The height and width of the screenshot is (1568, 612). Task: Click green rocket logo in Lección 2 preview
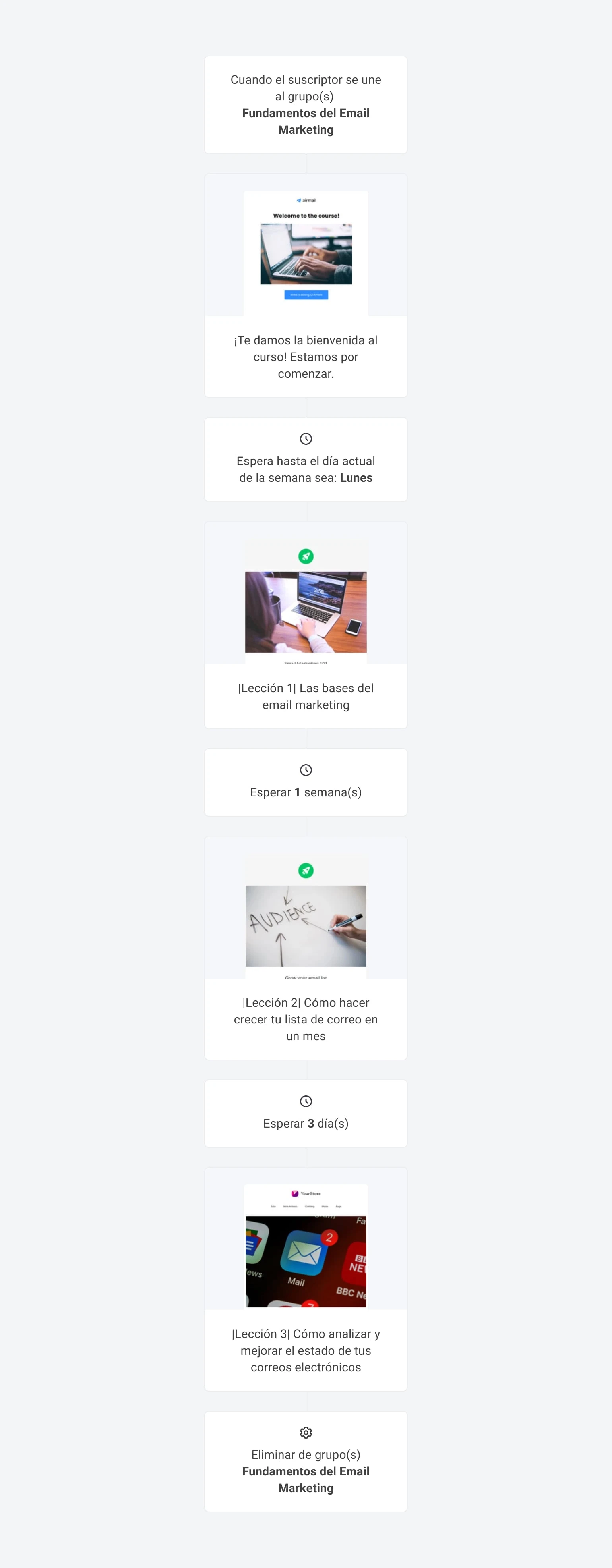pyautogui.click(x=306, y=871)
